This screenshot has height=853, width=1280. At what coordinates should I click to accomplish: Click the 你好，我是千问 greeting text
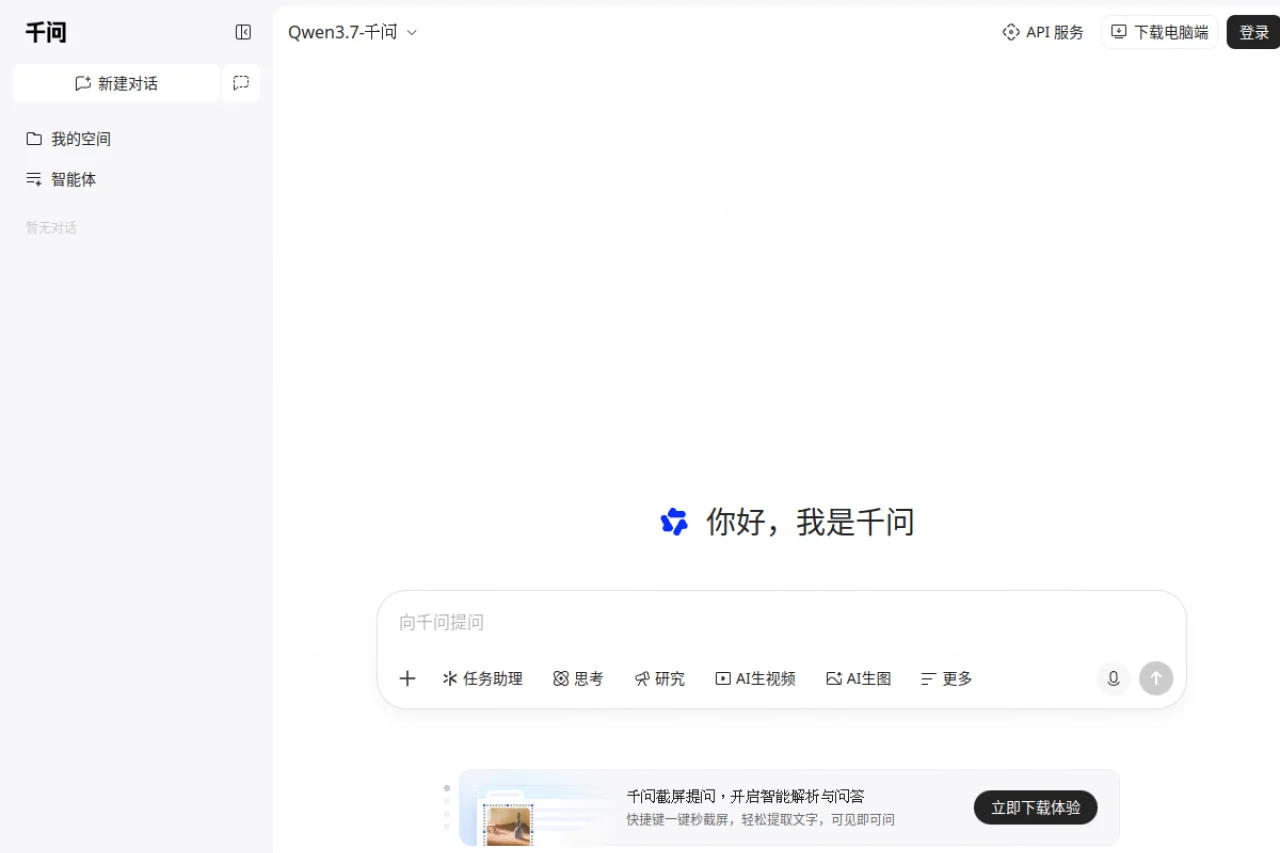point(810,522)
